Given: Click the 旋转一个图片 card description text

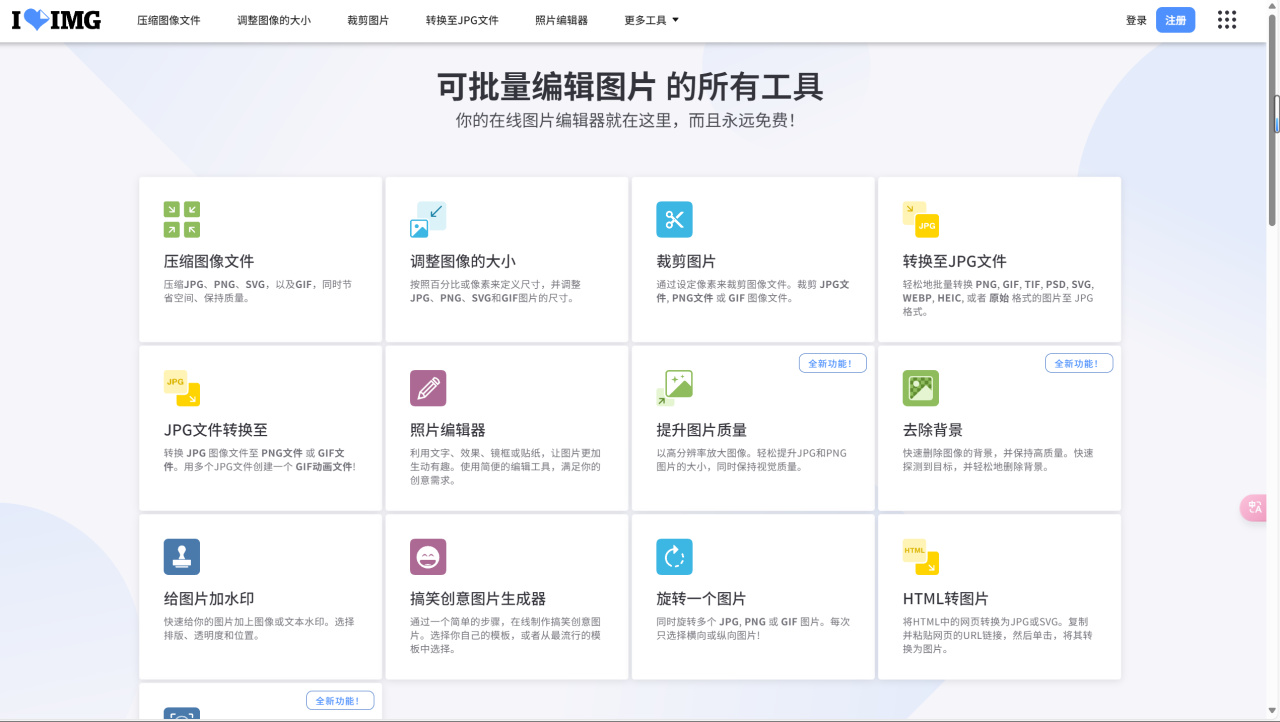Looking at the screenshot, I should pos(753,629).
